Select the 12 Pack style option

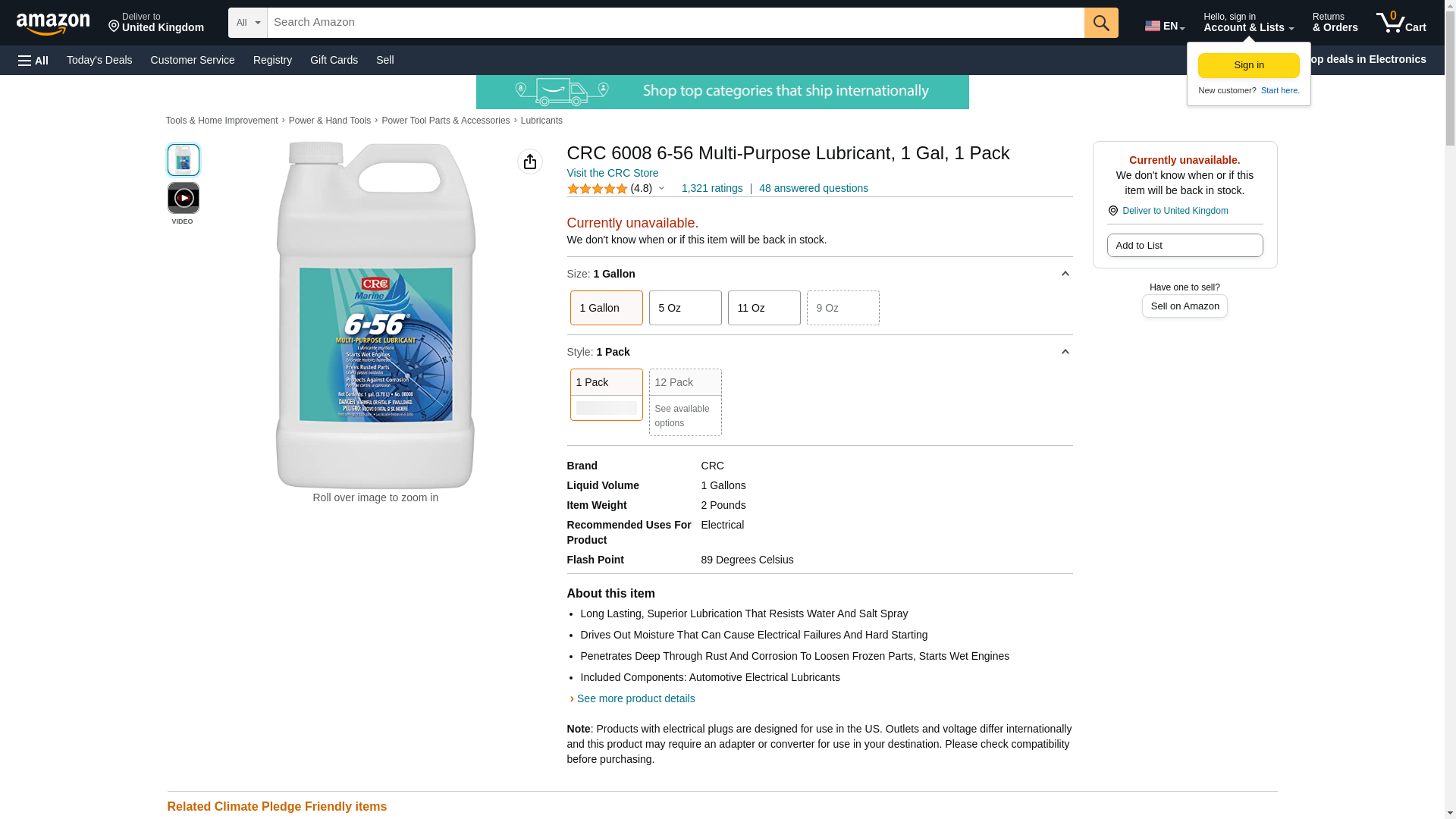[x=685, y=402]
